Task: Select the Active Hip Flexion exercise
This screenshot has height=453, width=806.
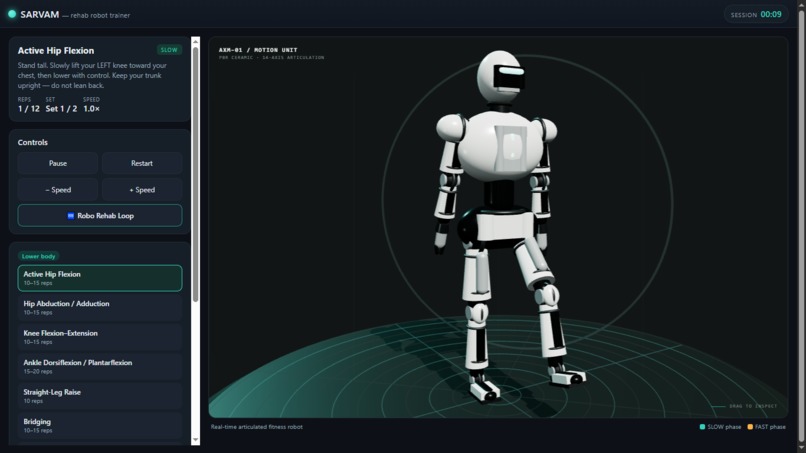Action: pyautogui.click(x=100, y=278)
